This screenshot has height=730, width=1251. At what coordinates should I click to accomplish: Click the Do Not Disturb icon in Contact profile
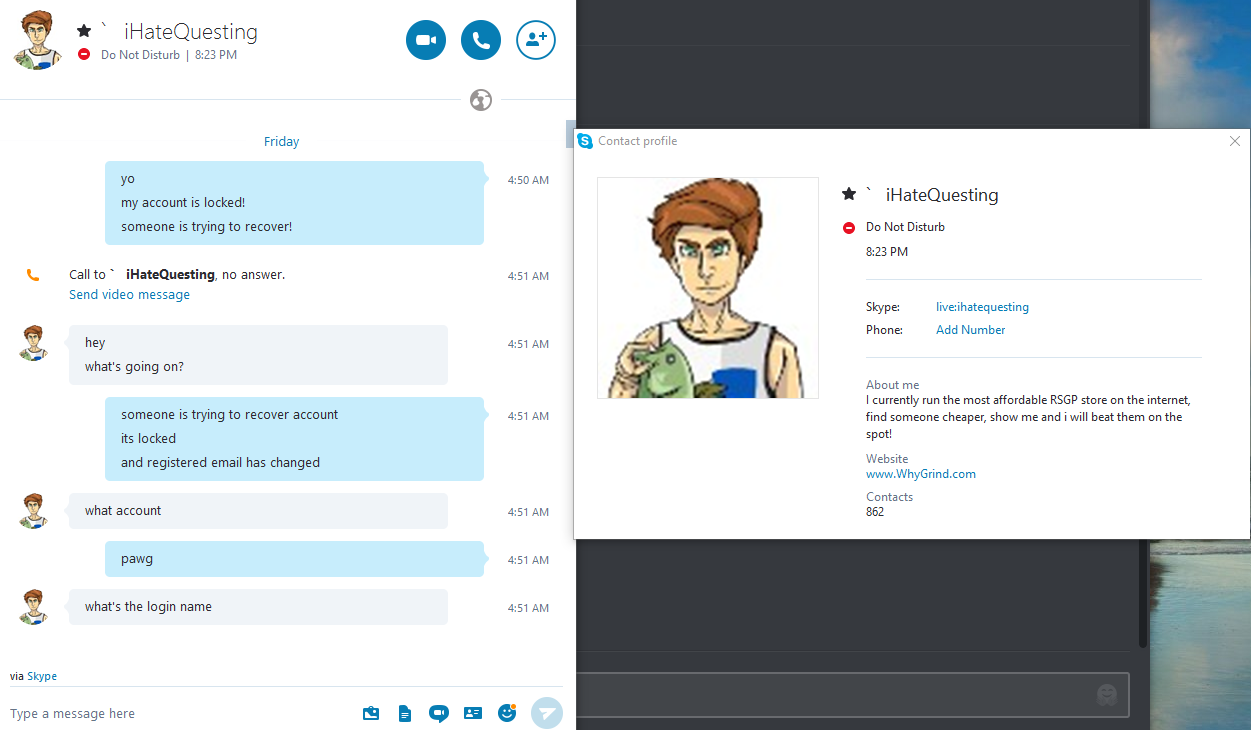(x=849, y=228)
